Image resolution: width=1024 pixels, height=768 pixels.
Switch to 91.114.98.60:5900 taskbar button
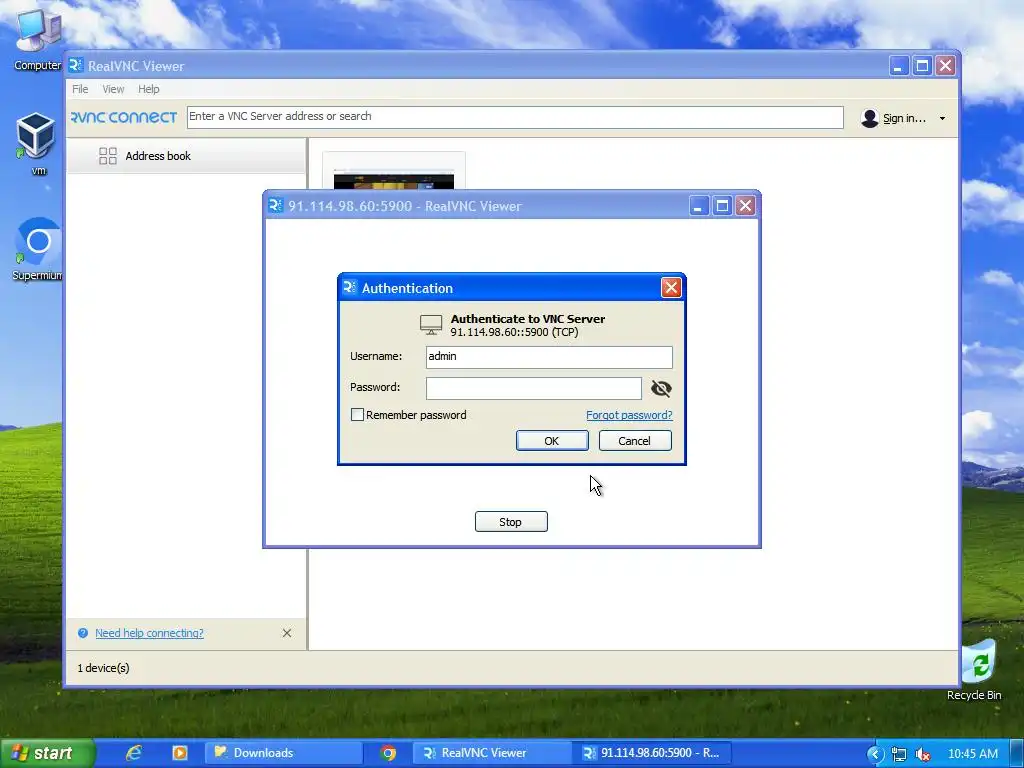point(652,753)
